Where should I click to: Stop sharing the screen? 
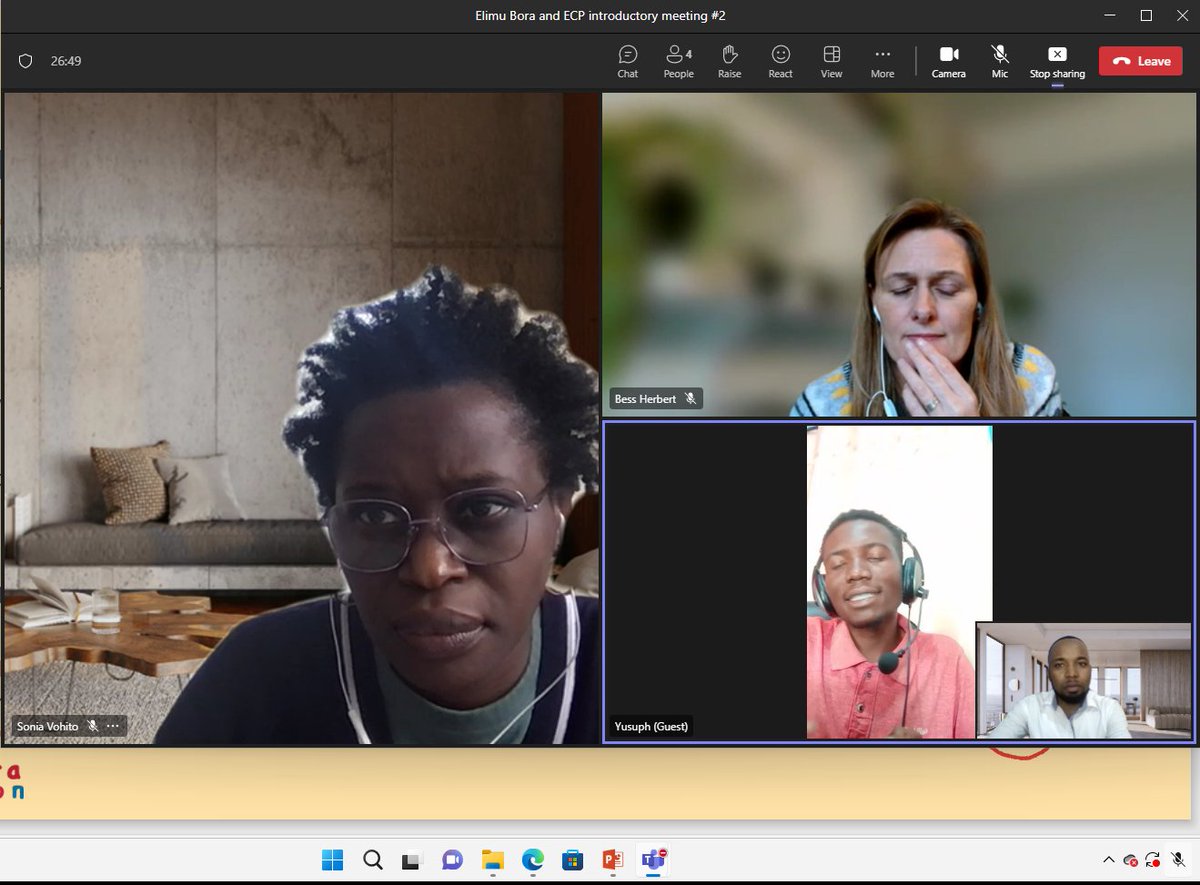point(1057,61)
